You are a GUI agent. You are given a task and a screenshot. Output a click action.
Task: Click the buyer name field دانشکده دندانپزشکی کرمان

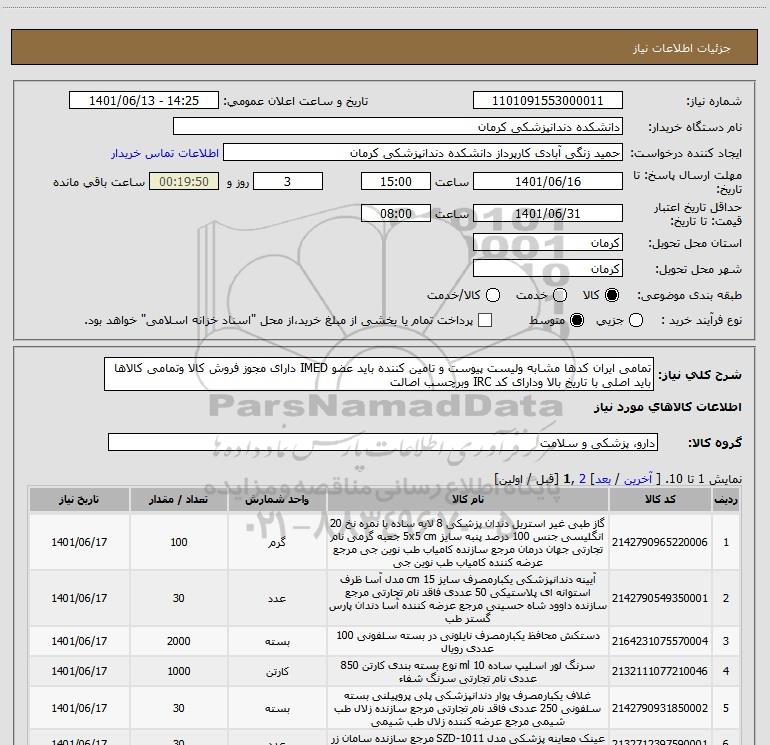pyautogui.click(x=398, y=127)
